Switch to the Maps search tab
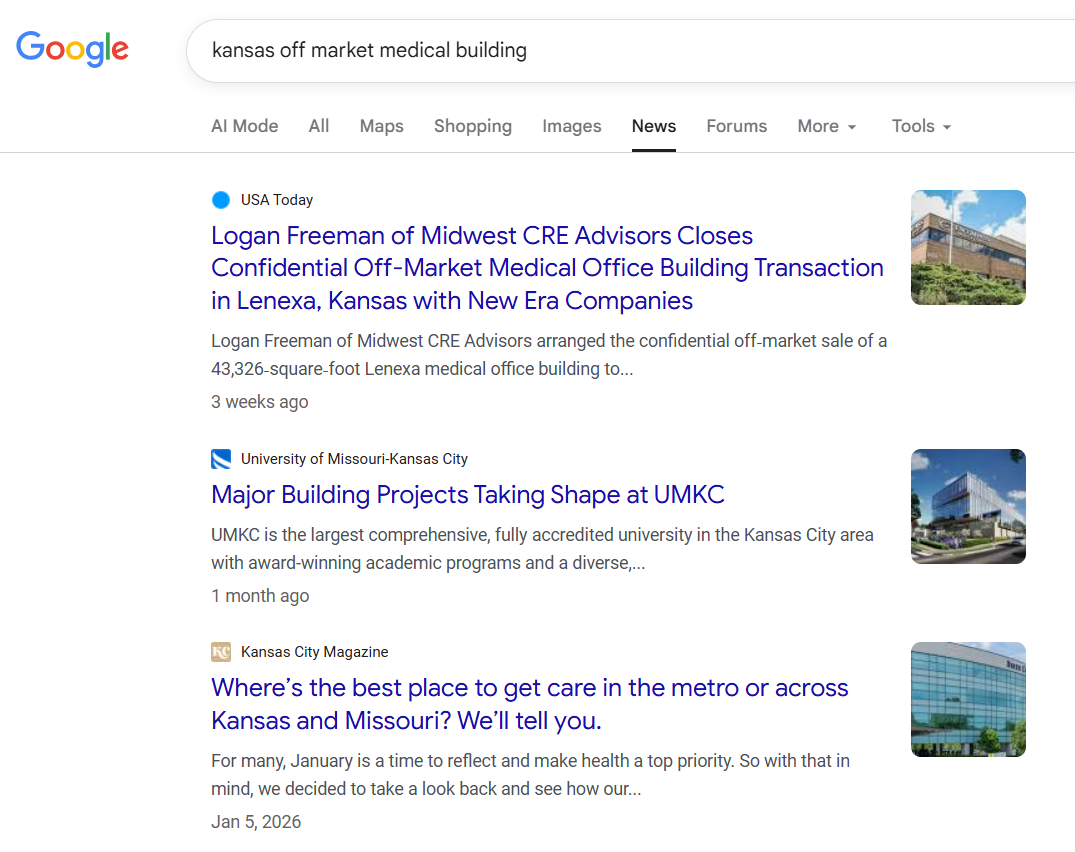The image size is (1075, 852). pyautogui.click(x=381, y=126)
